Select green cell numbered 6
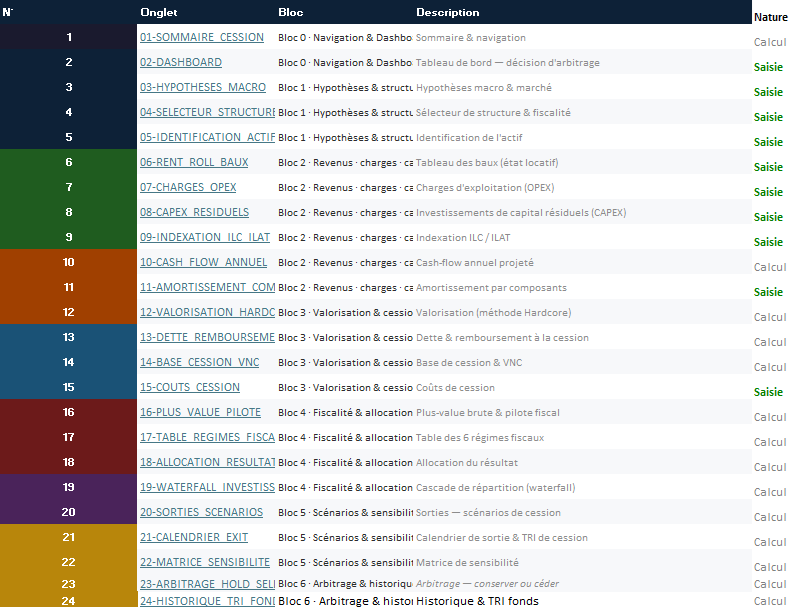Viewport: 791px width, 607px height. (x=69, y=162)
